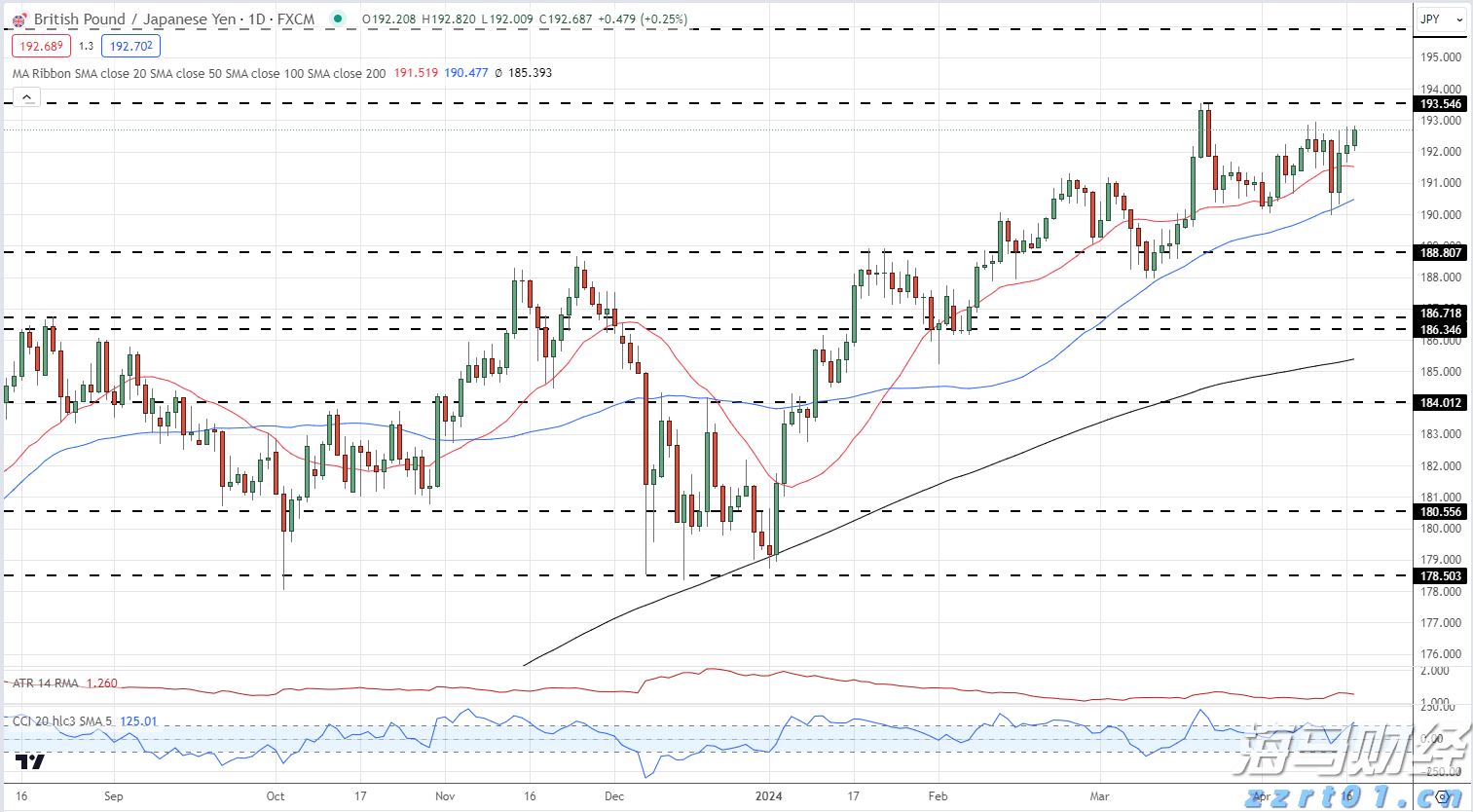Open chart settings hexagon gear icon

coord(1442,796)
